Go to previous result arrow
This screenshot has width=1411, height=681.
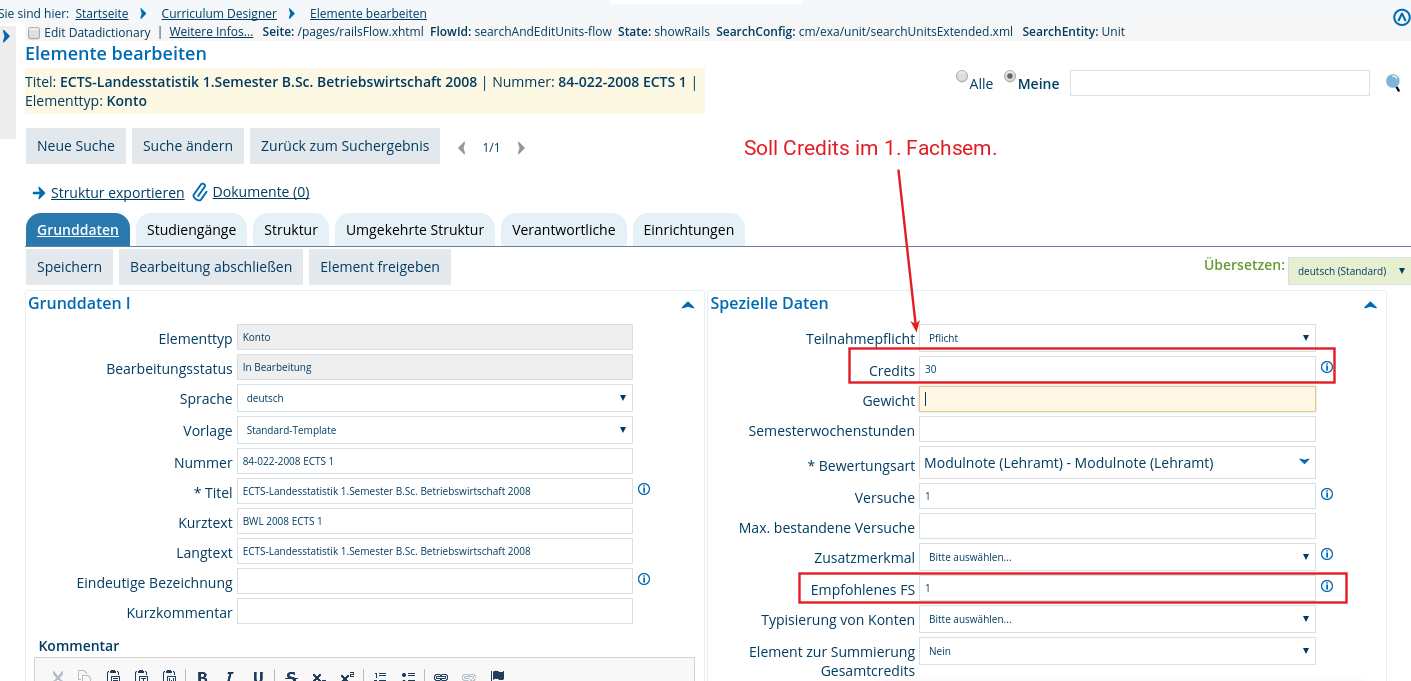tap(462, 148)
